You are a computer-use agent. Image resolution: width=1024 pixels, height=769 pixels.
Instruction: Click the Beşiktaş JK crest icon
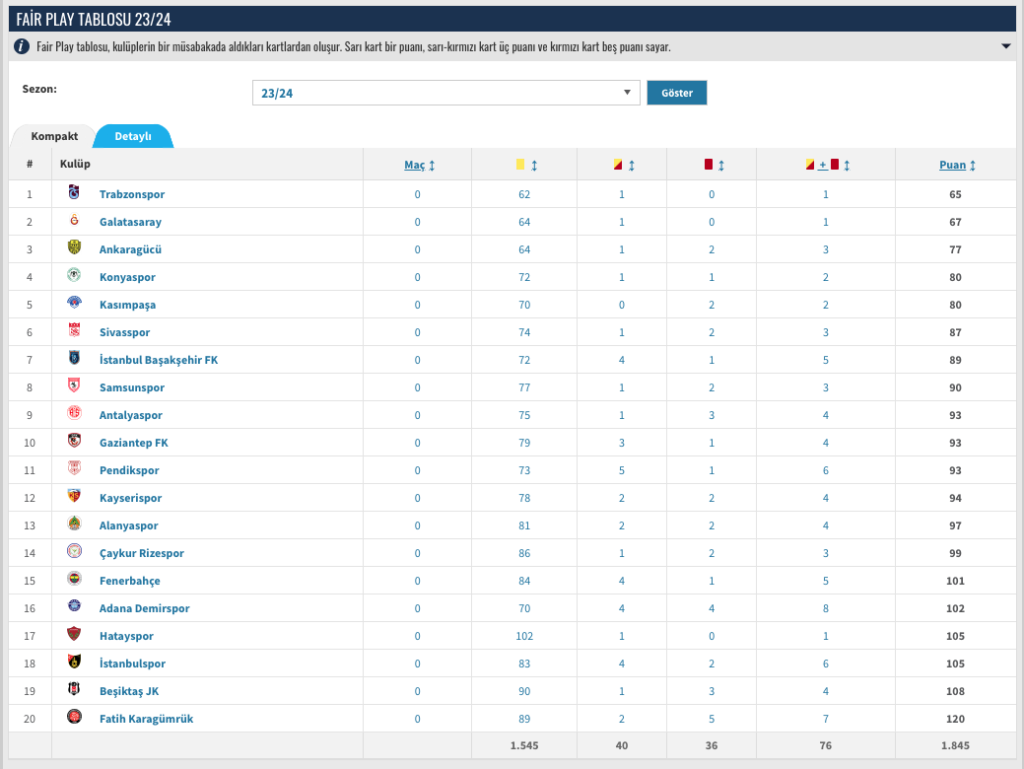click(x=74, y=689)
